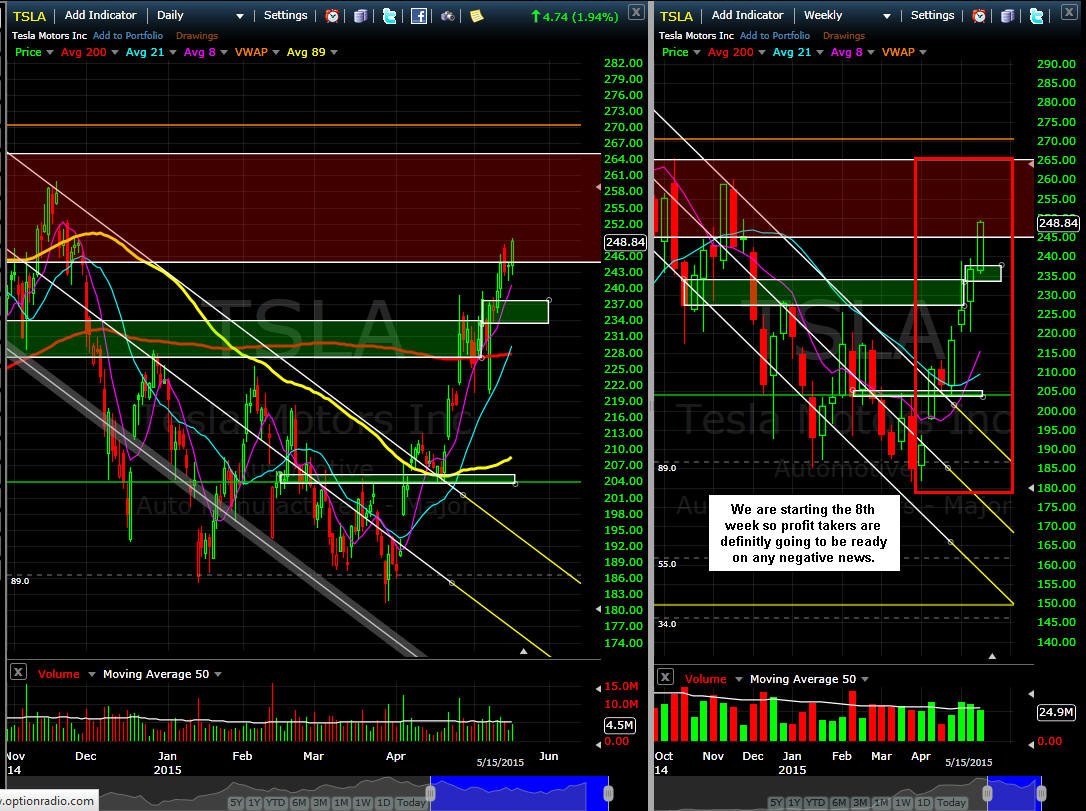Click TSLA ticker symbol in Weekly chart
The height and width of the screenshot is (811, 1086).
[x=676, y=16]
